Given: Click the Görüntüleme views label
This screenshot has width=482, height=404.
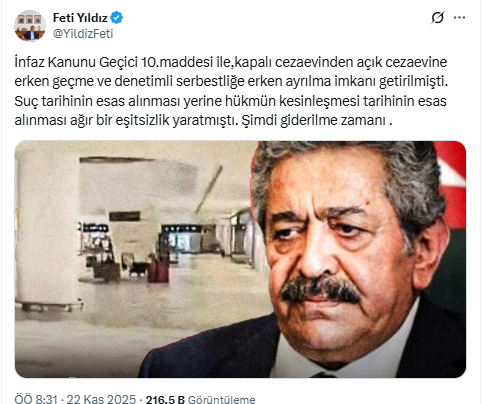Looking at the screenshot, I should 222,399.
